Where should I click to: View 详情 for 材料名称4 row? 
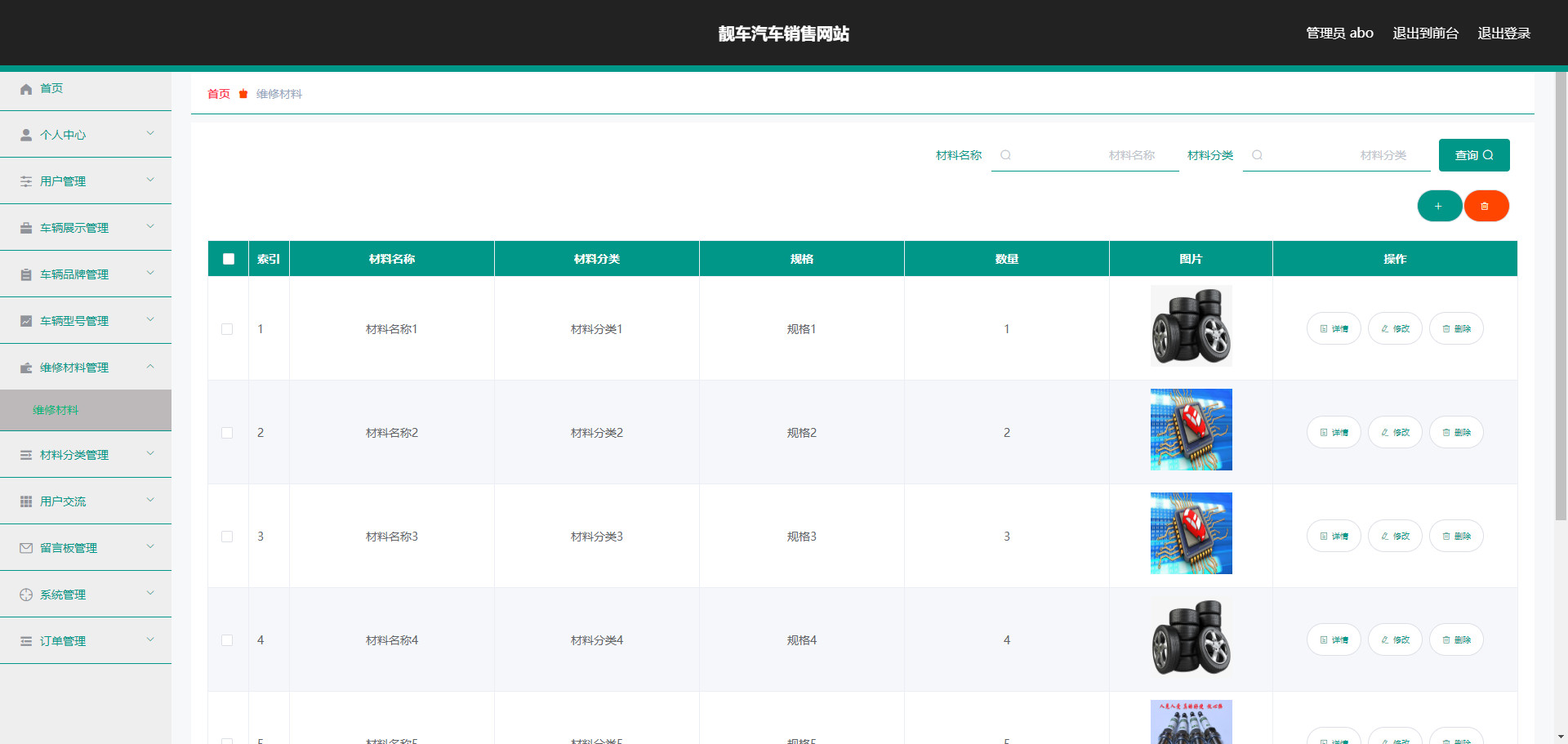pos(1334,639)
